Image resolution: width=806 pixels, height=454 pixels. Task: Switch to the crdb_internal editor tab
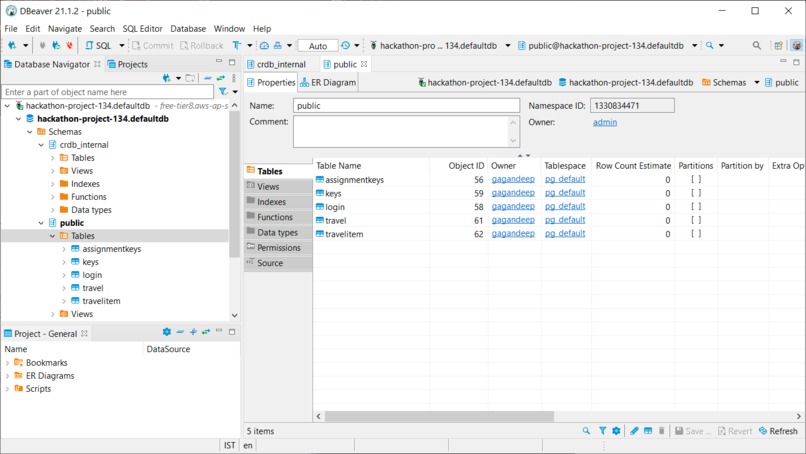pos(277,64)
